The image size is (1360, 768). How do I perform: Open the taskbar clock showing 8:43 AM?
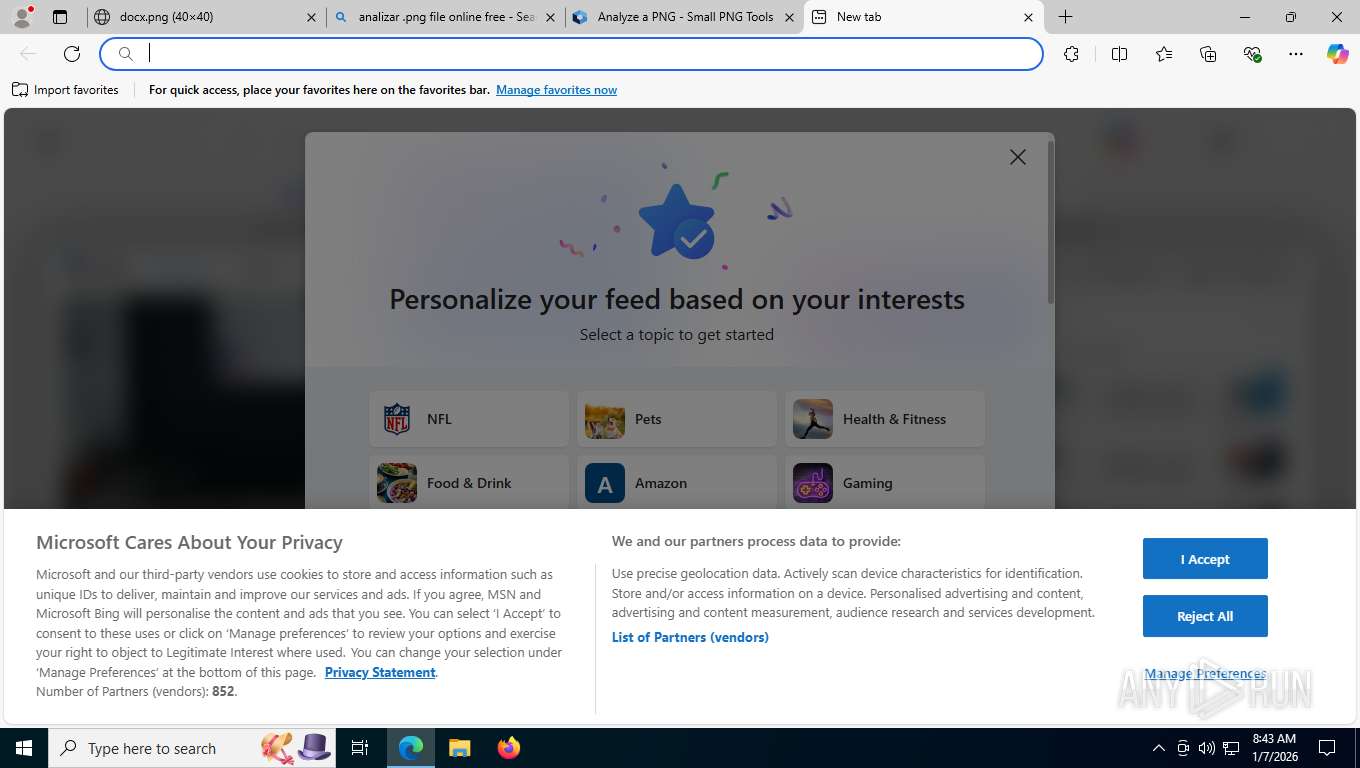(1274, 748)
